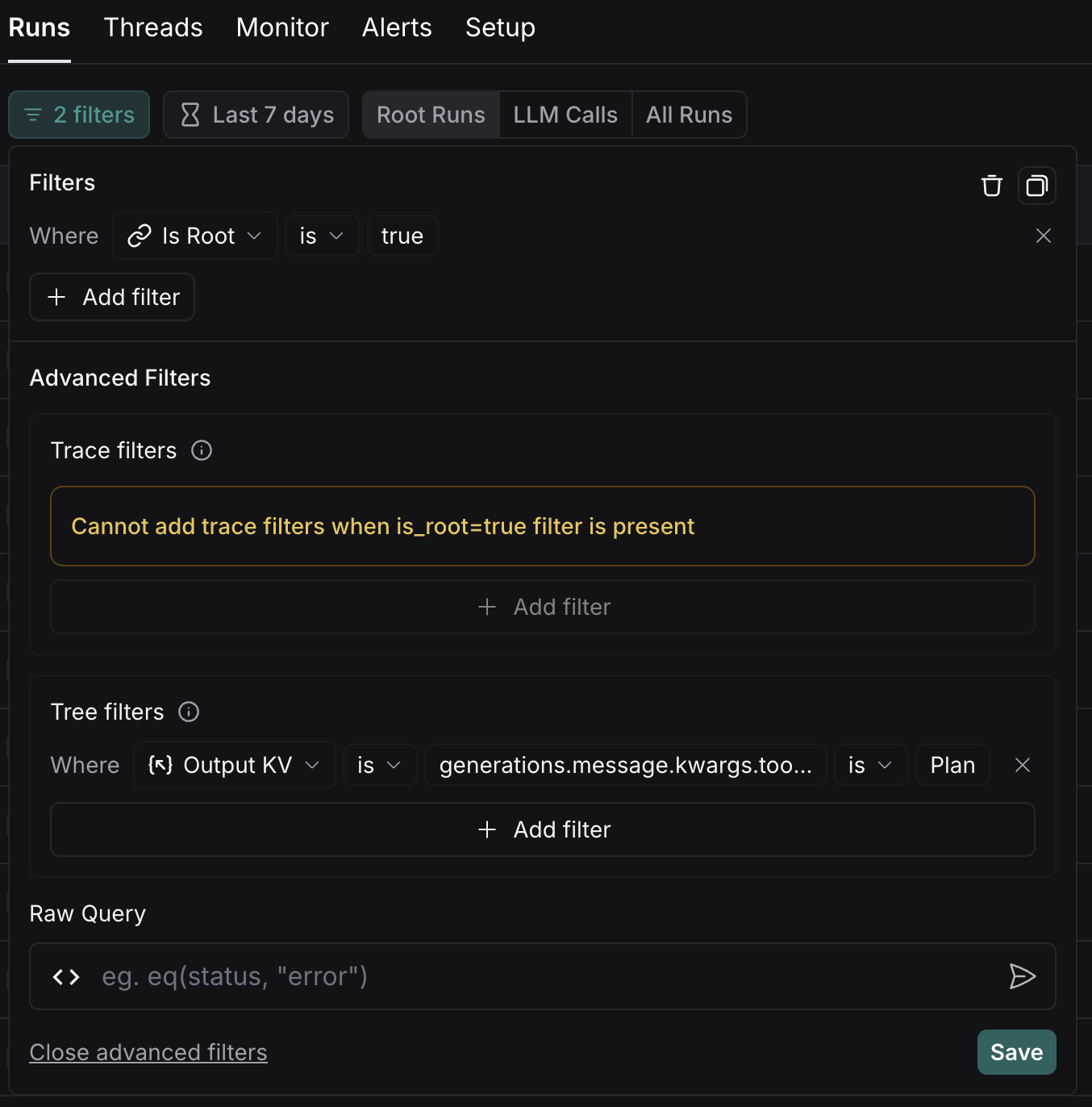Click the trash icon to delete filters
1092x1107 pixels.
991,186
